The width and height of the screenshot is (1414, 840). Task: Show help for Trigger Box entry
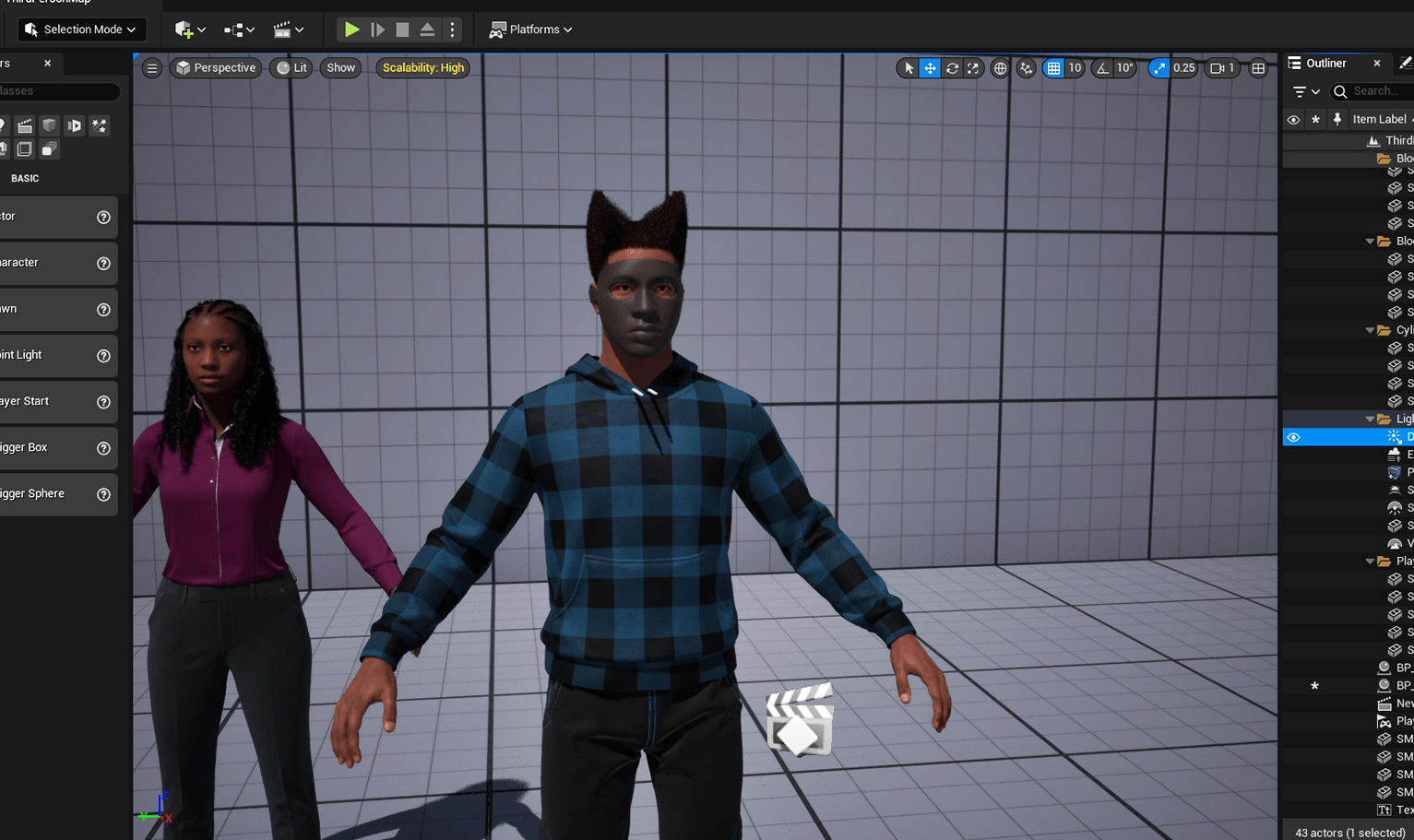click(103, 448)
